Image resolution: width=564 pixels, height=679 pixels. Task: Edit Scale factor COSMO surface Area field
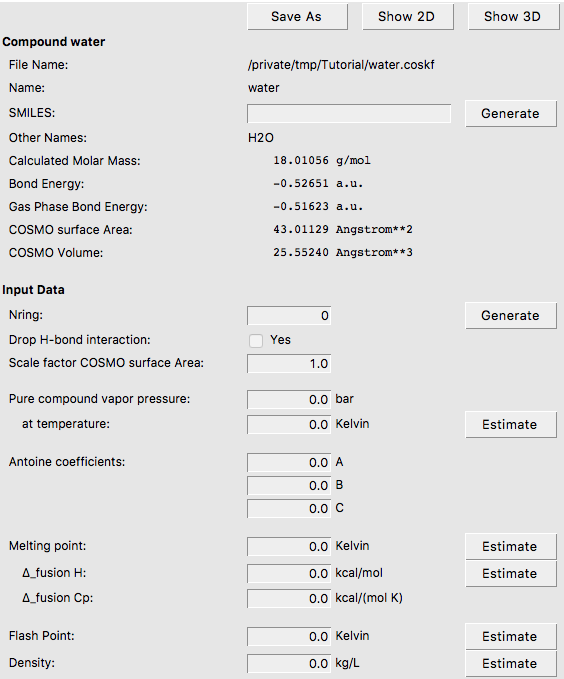(289, 363)
